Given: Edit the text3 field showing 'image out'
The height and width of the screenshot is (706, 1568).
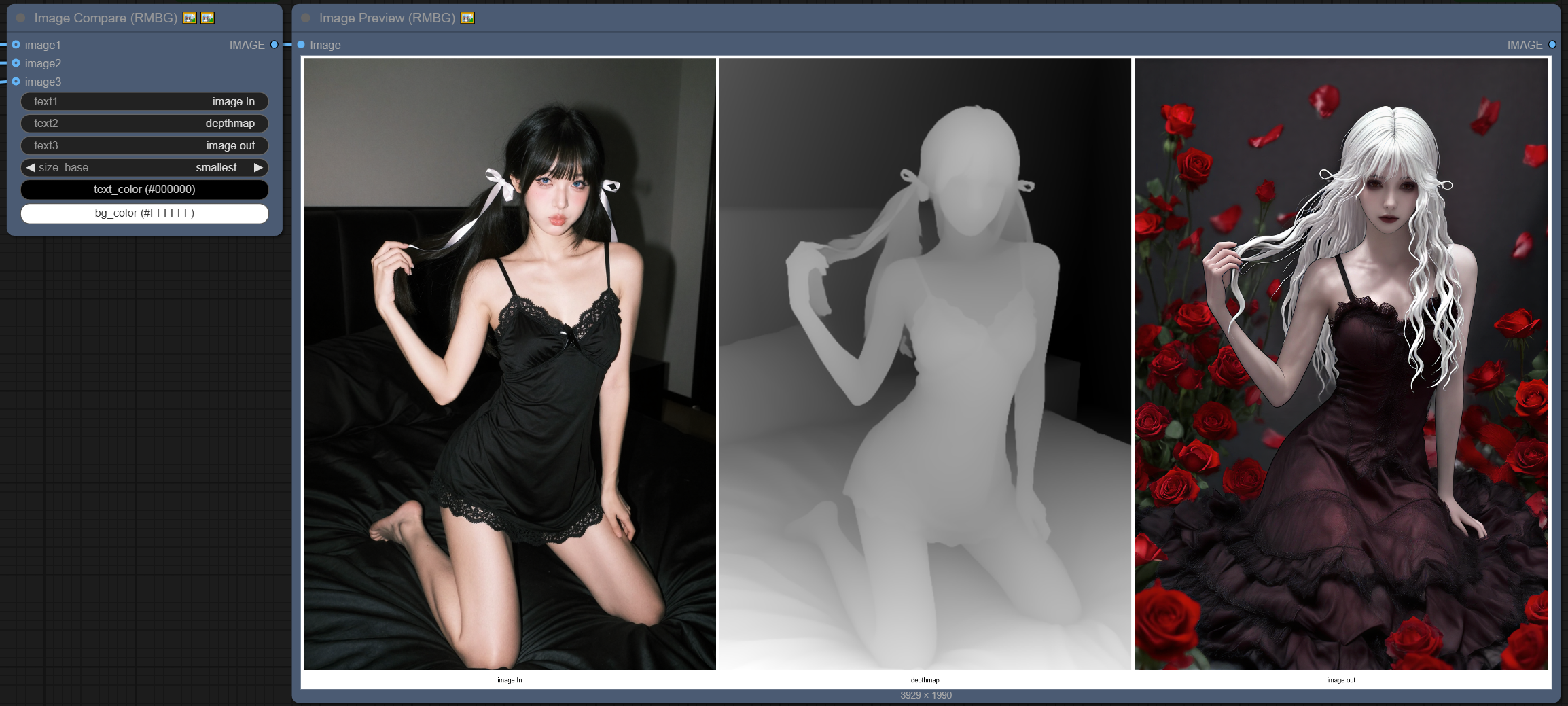Looking at the screenshot, I should click(x=144, y=145).
